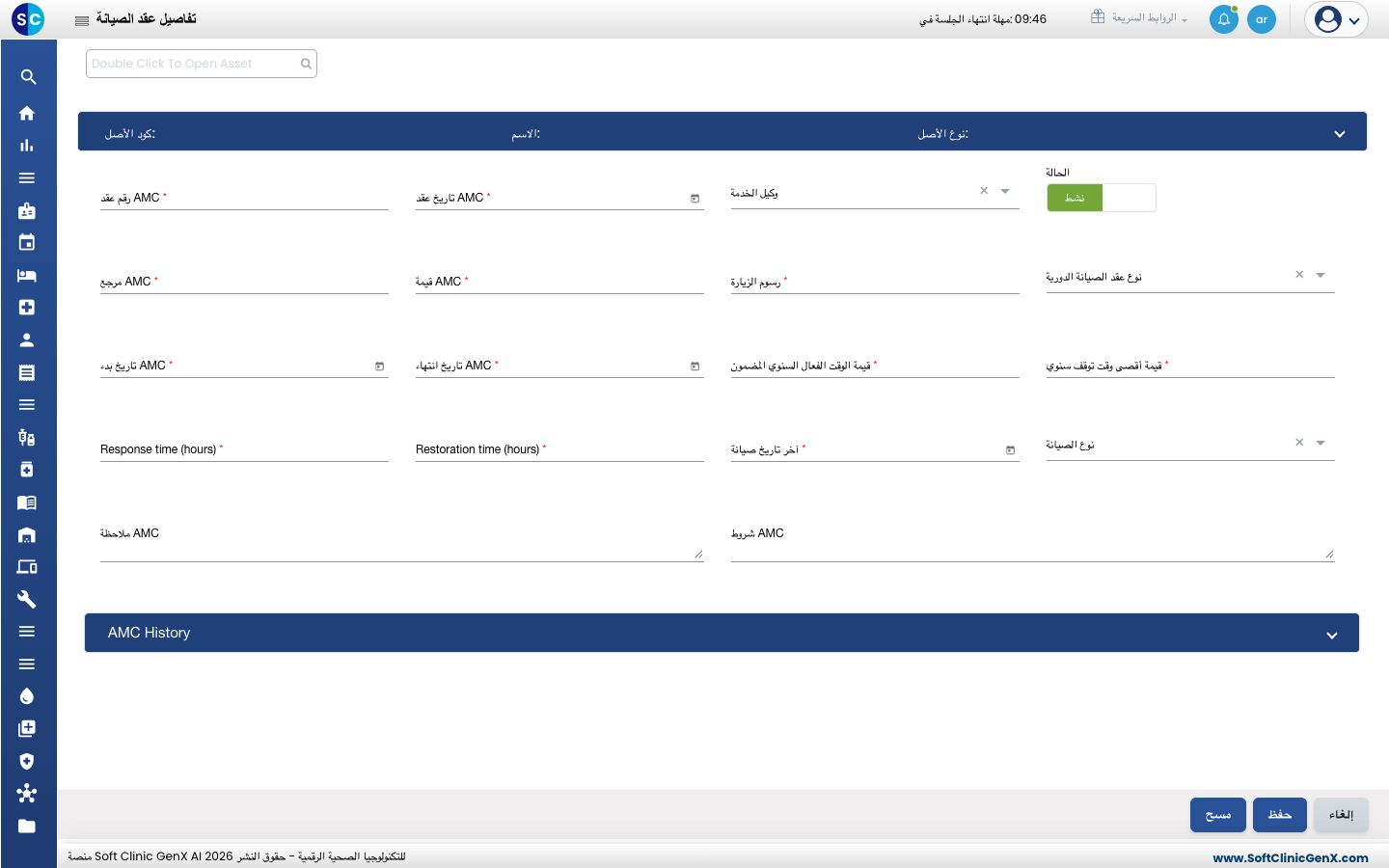Open the نوع الصيانة dropdown arrow
Viewport: 1389px width, 868px height.
coord(1321,444)
